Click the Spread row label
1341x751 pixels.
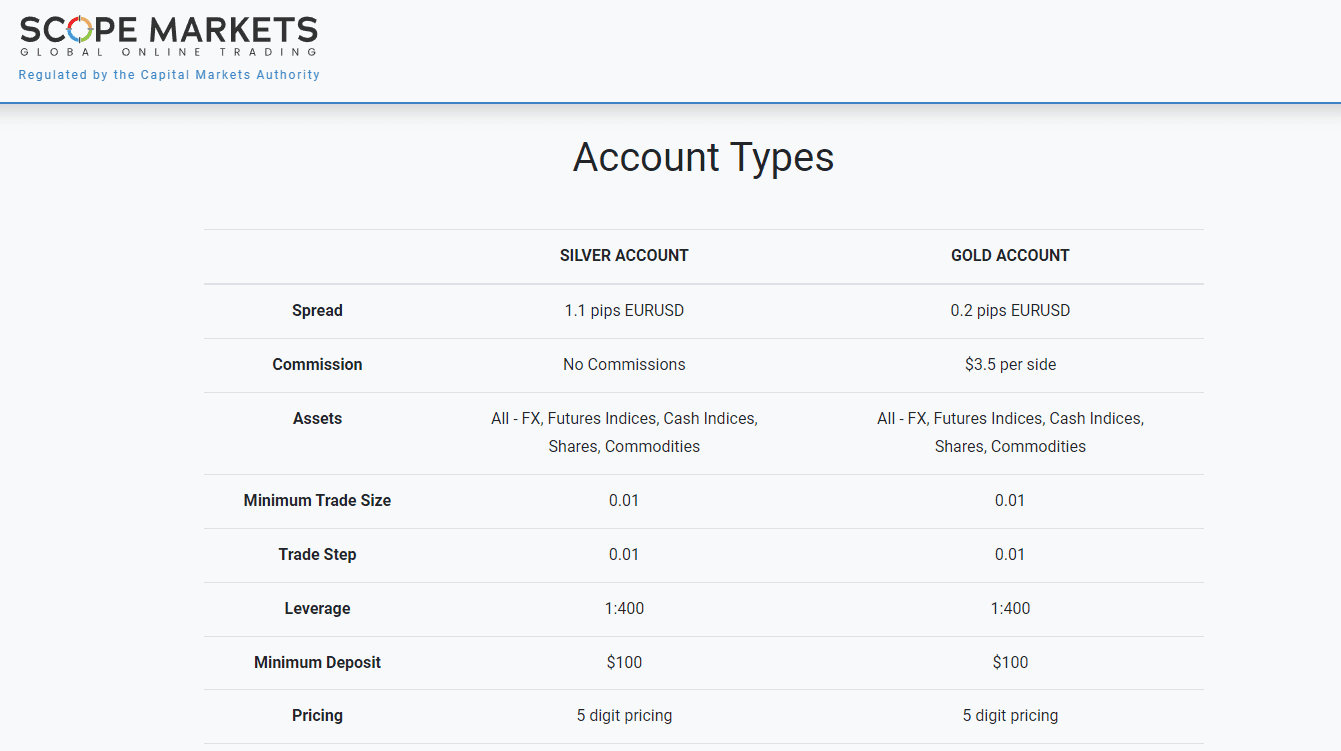click(x=317, y=310)
